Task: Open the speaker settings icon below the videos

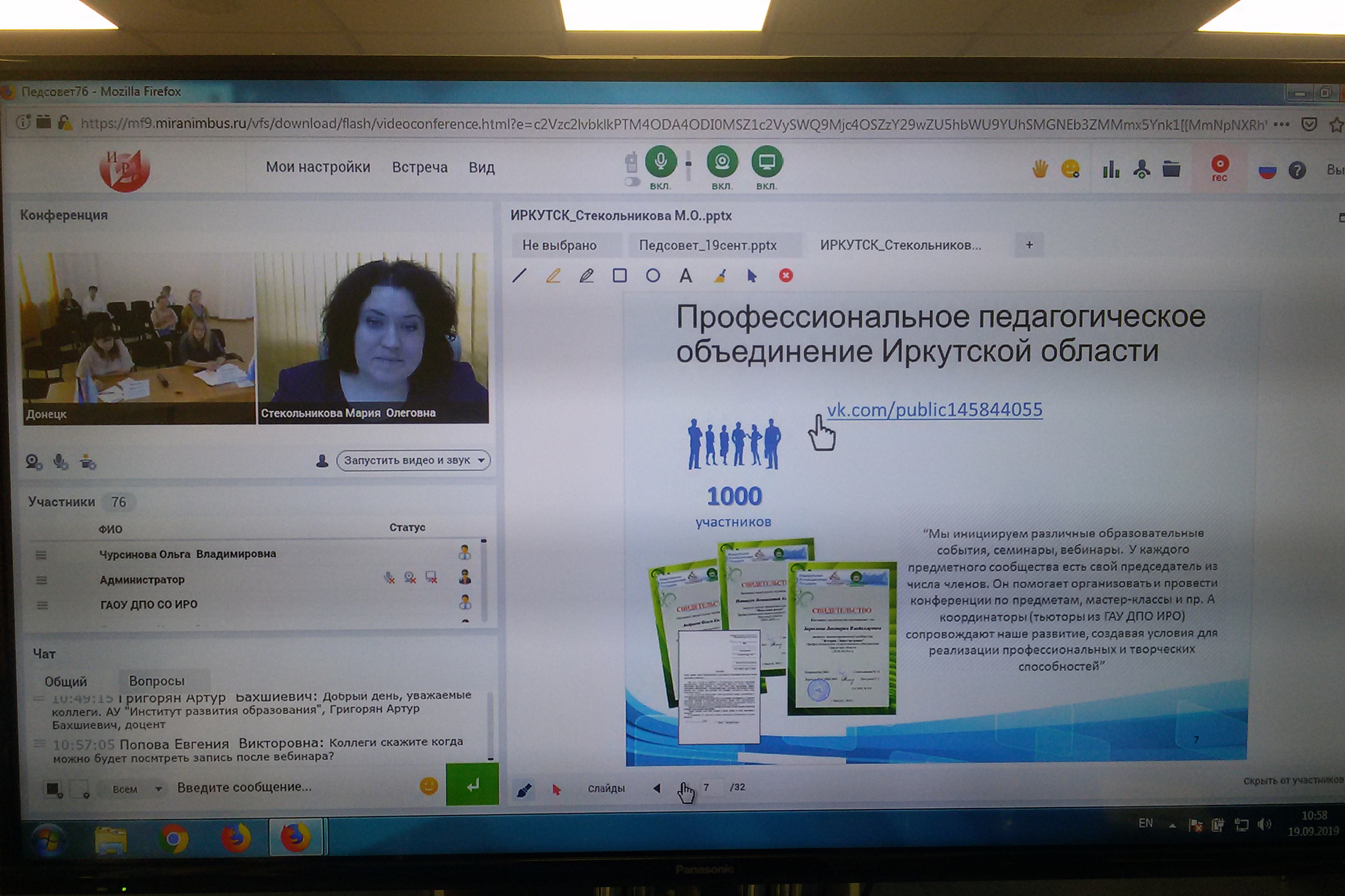Action: (x=88, y=462)
